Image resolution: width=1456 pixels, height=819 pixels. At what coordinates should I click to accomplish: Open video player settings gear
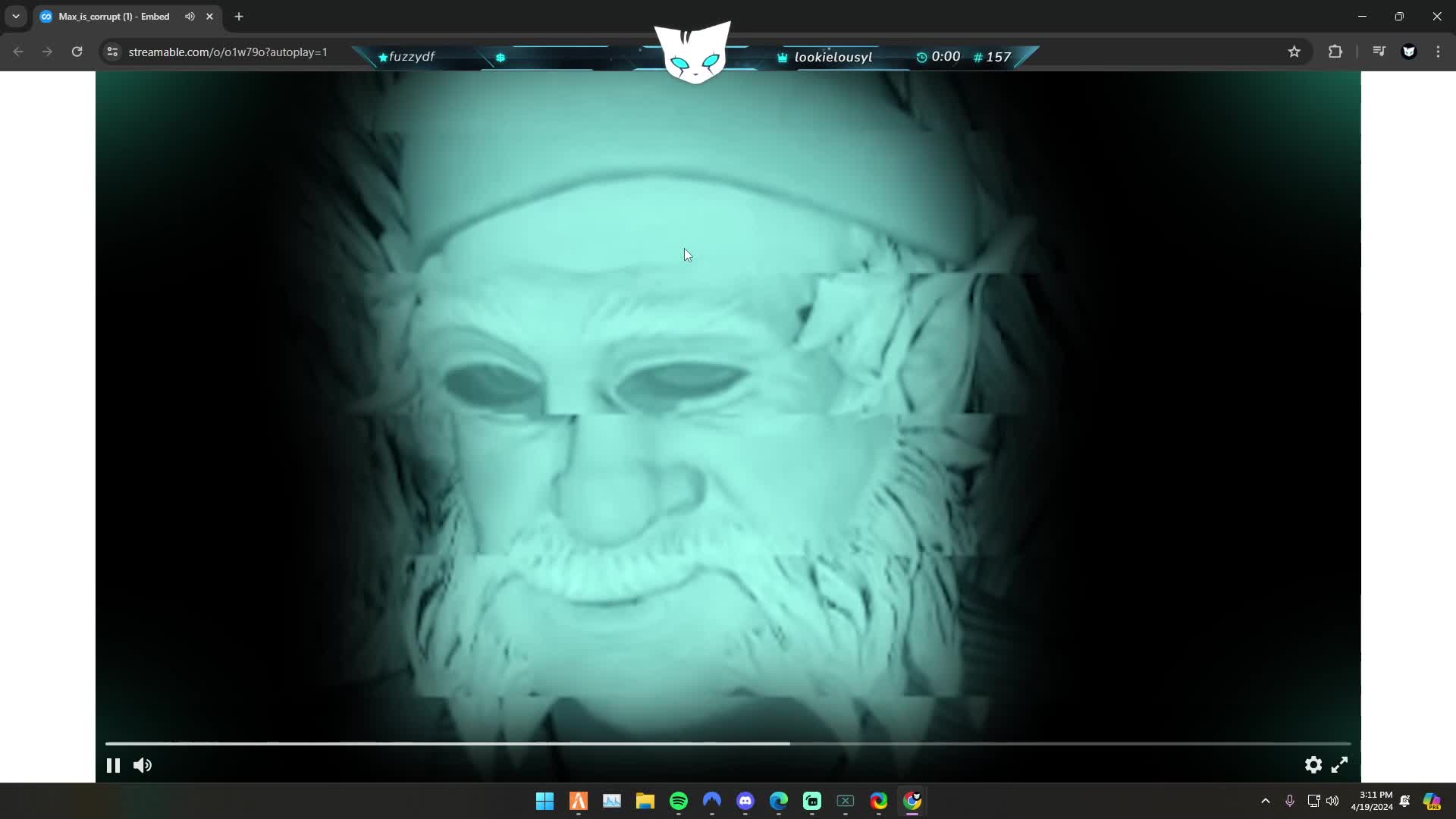pyautogui.click(x=1313, y=764)
